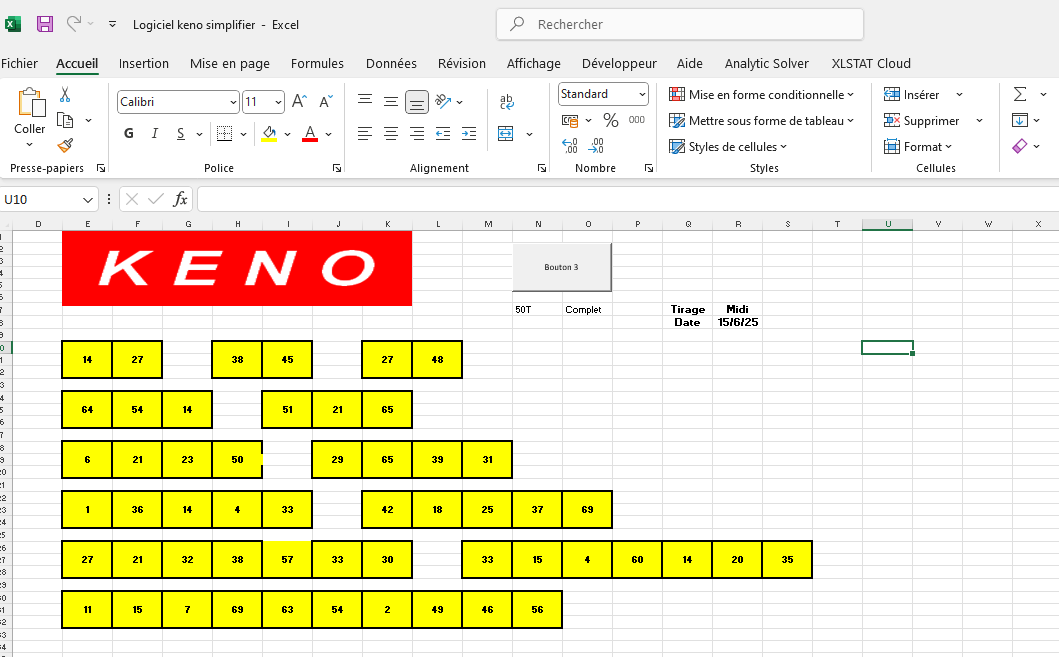Switch to the Formules tab
Screen dimensions: 1059x657
pyautogui.click(x=317, y=63)
